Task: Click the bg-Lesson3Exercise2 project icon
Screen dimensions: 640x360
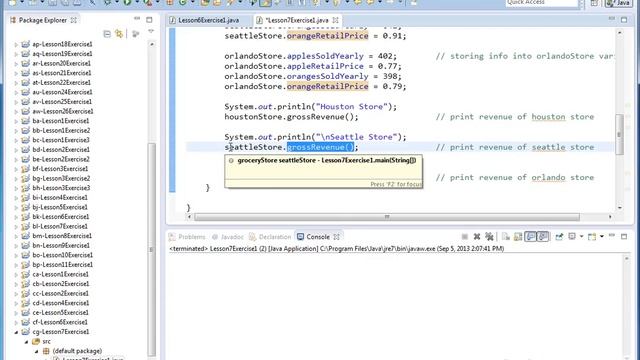Action: (25, 178)
